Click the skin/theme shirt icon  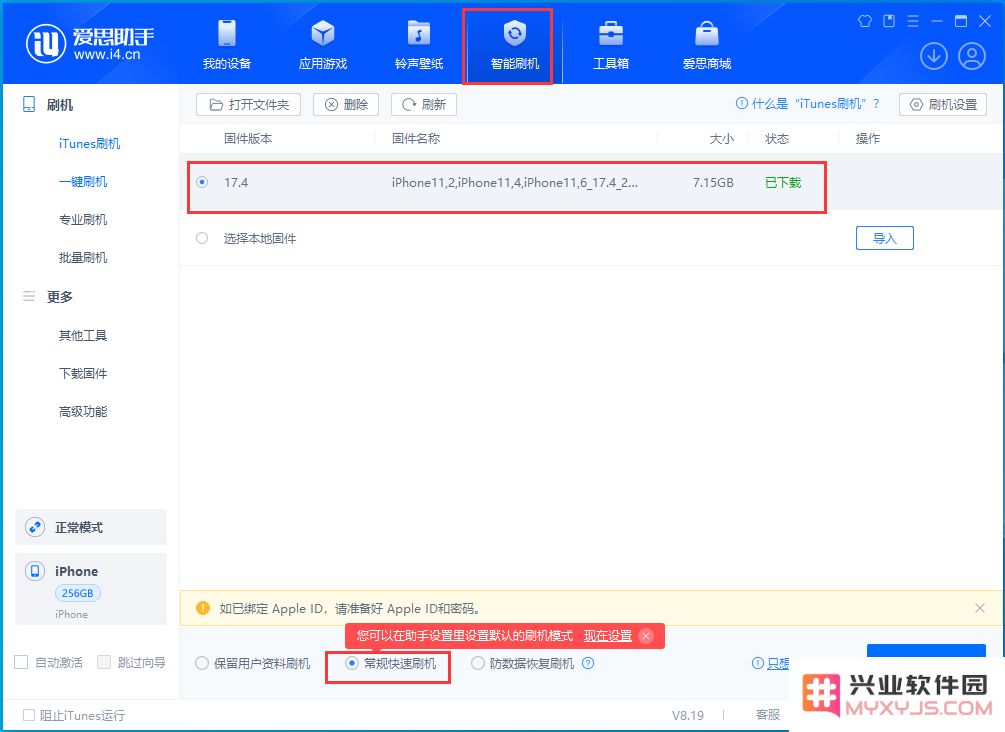coord(865,21)
